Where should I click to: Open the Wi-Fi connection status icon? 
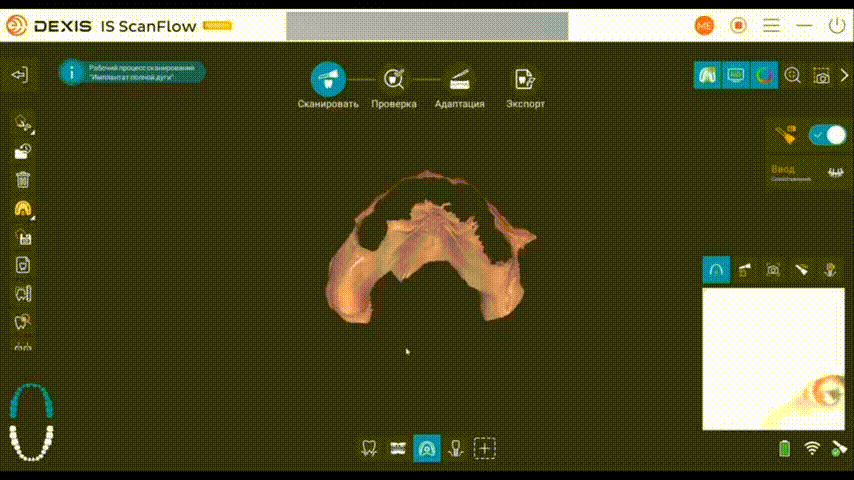click(x=812, y=448)
